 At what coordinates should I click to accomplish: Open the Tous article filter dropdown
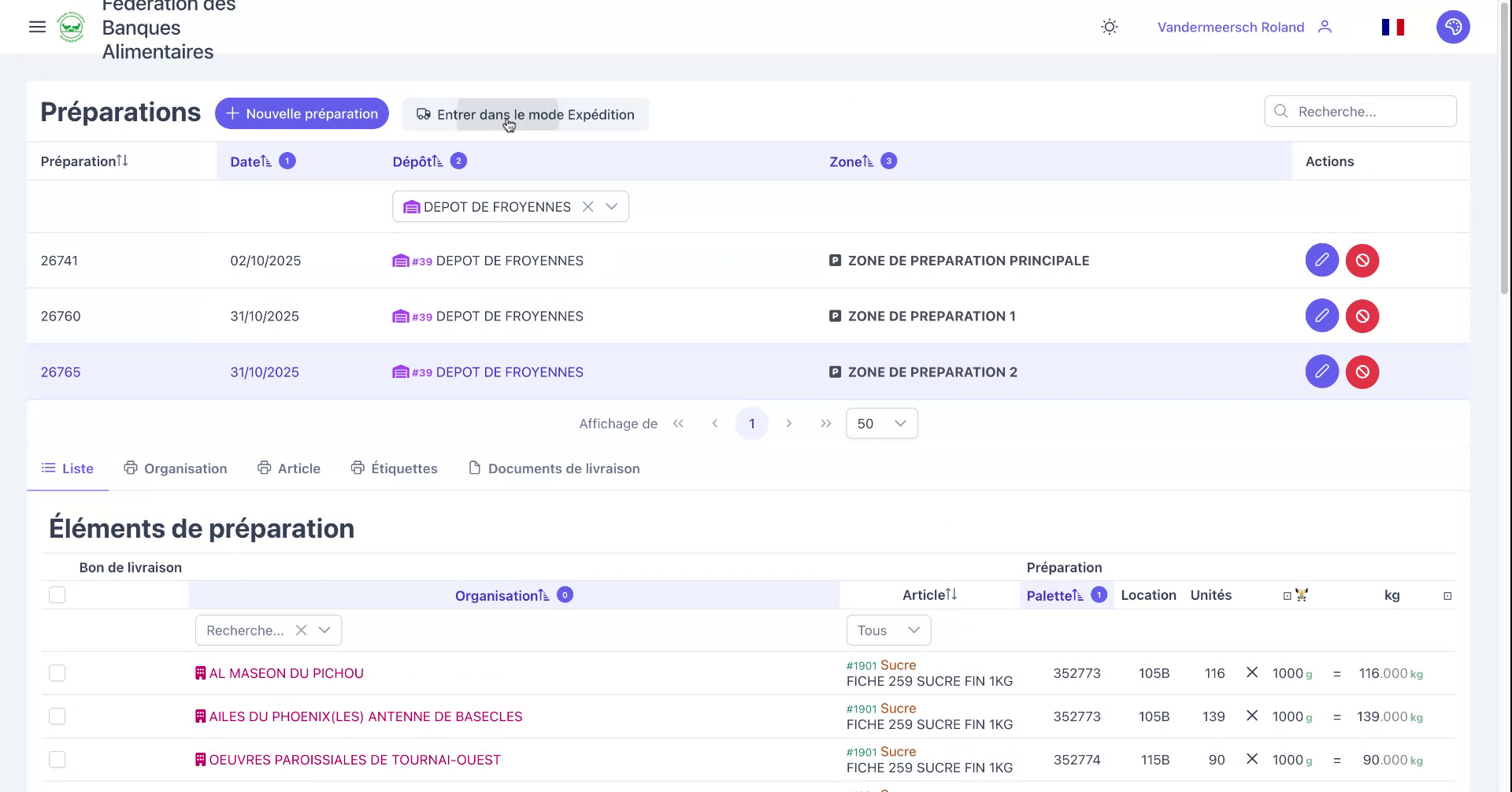888,630
